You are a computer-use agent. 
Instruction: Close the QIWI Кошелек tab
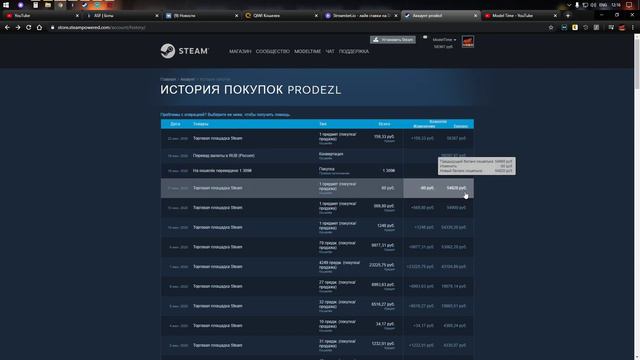point(316,16)
